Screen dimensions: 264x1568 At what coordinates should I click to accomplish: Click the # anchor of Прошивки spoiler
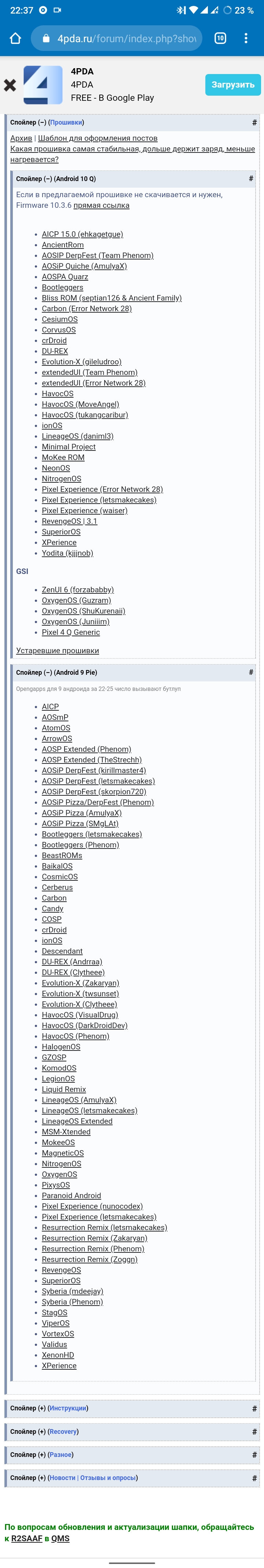point(254,122)
